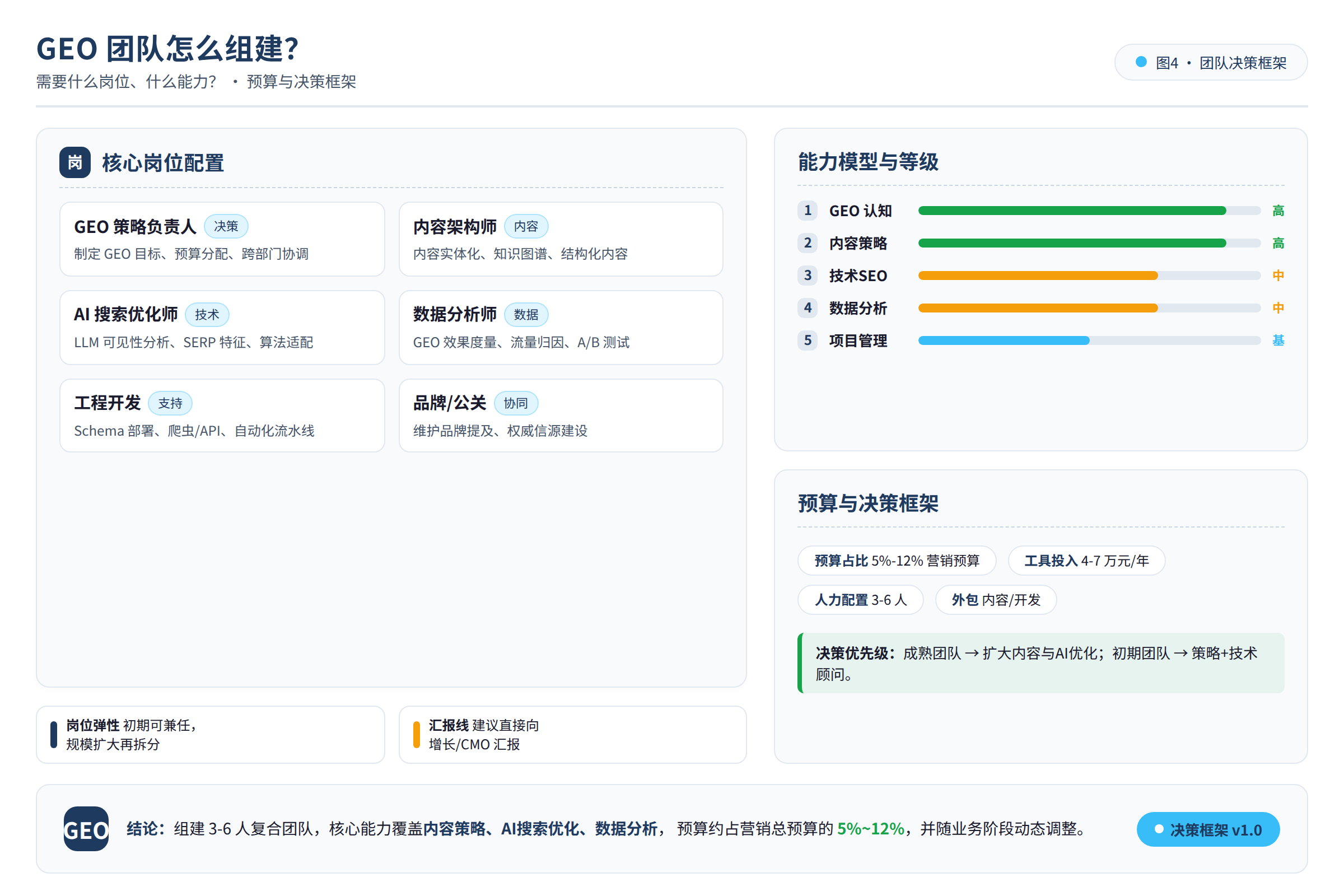
Task: Click number badge 1 beside GEO 认知
Action: coord(808,211)
